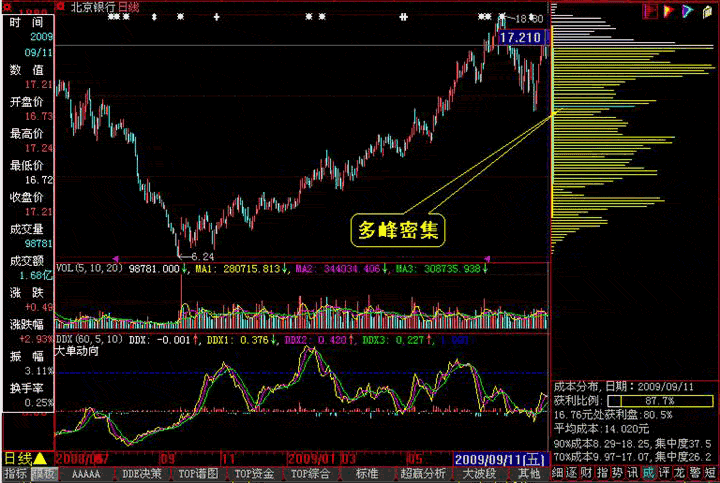
Task: Open the 细 detail panel button
Action: [557, 473]
